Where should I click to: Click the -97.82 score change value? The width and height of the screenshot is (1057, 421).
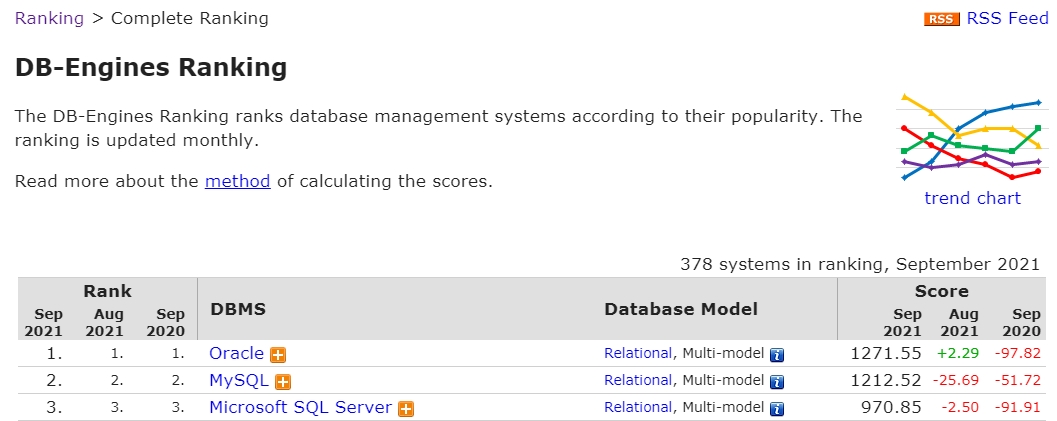[1018, 353]
